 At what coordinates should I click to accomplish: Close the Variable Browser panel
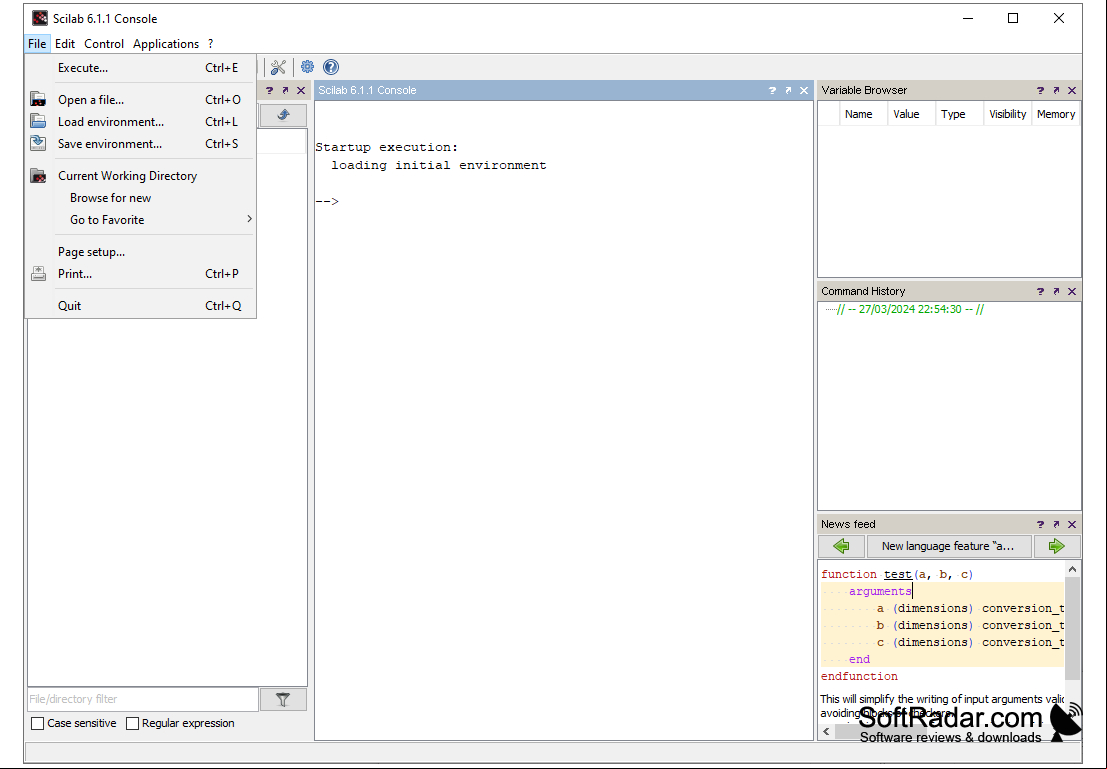[x=1072, y=90]
